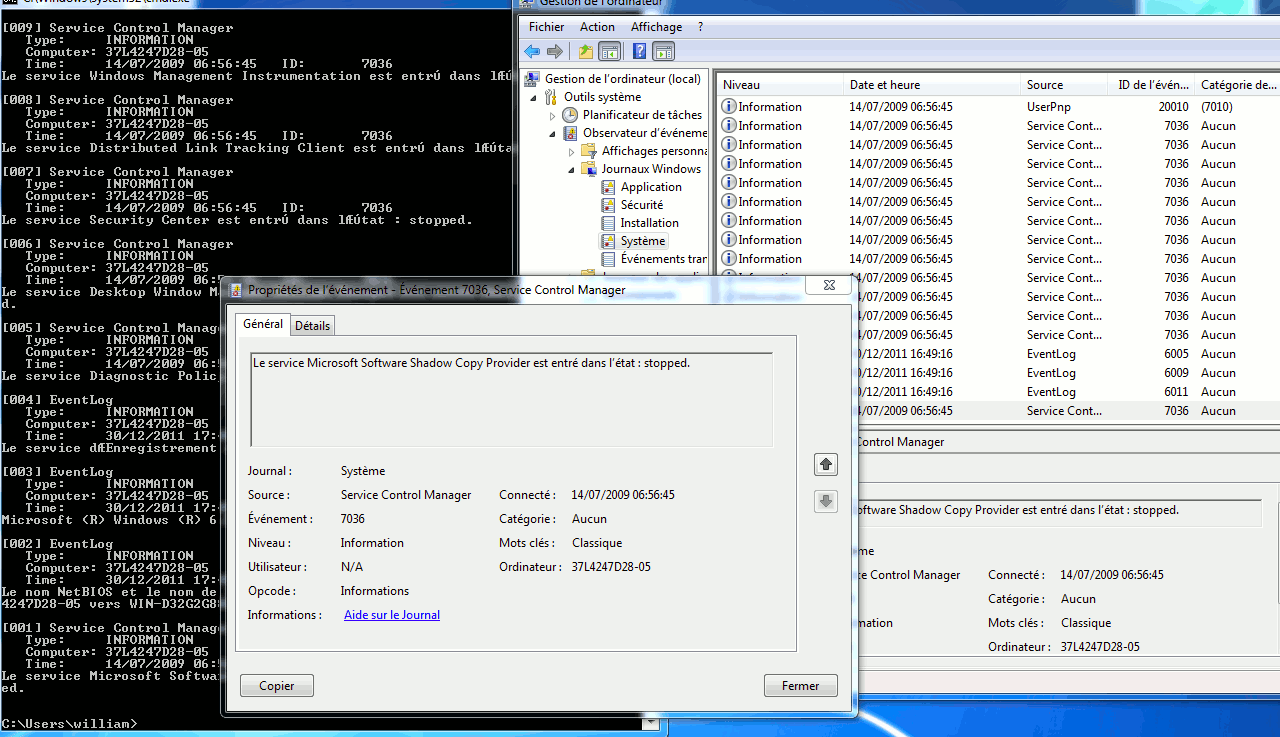This screenshot has width=1280, height=737.
Task: Click the up-one-level folder toolbar icon
Action: coord(586,52)
